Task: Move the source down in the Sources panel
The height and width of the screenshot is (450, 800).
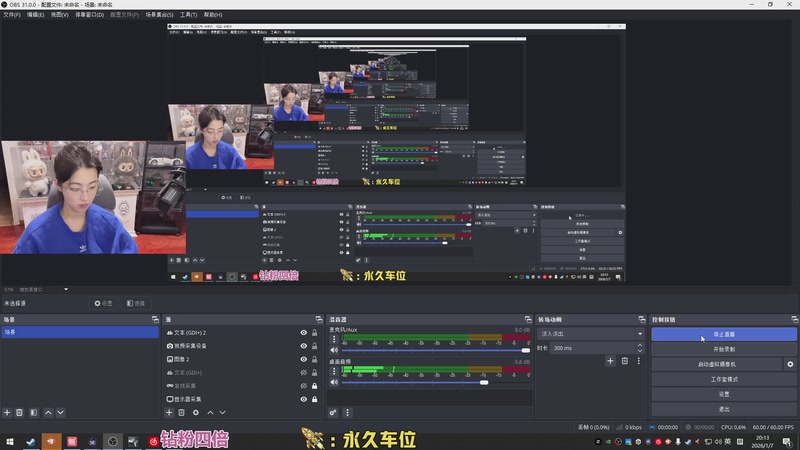Action: point(222,412)
